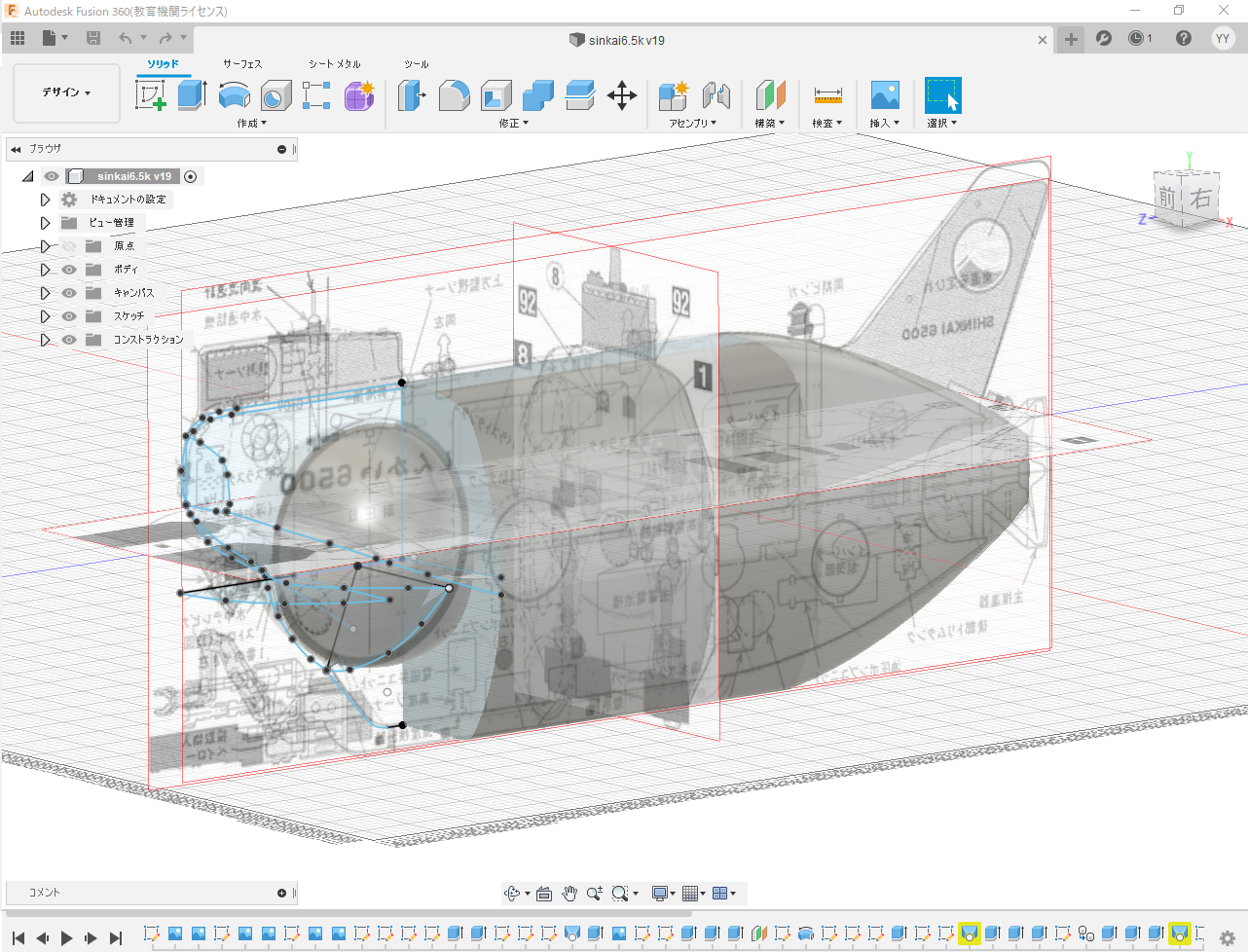Collapse the sinkai6.5k v19 root node
The width and height of the screenshot is (1248, 952).
click(x=27, y=176)
